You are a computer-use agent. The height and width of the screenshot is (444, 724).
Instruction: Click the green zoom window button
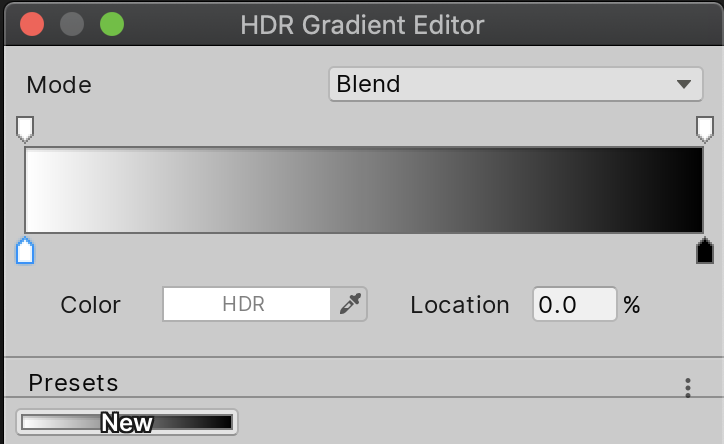[x=111, y=24]
